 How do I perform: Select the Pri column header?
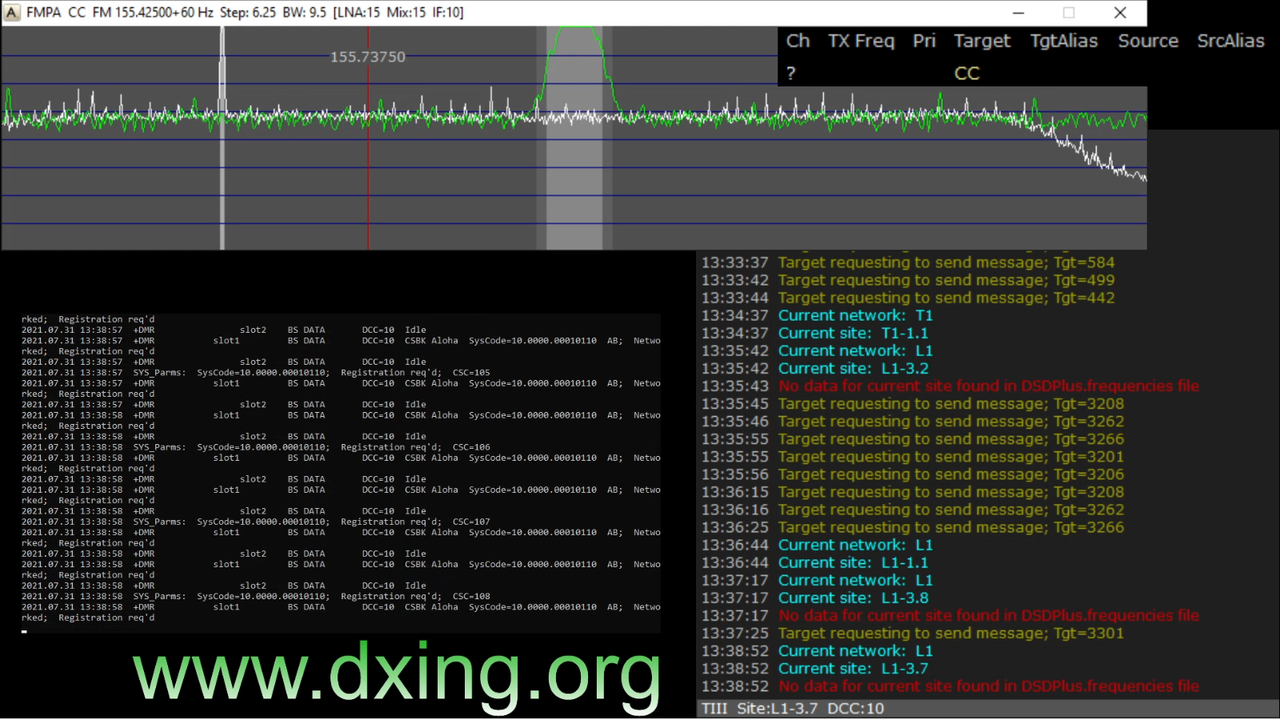click(924, 41)
